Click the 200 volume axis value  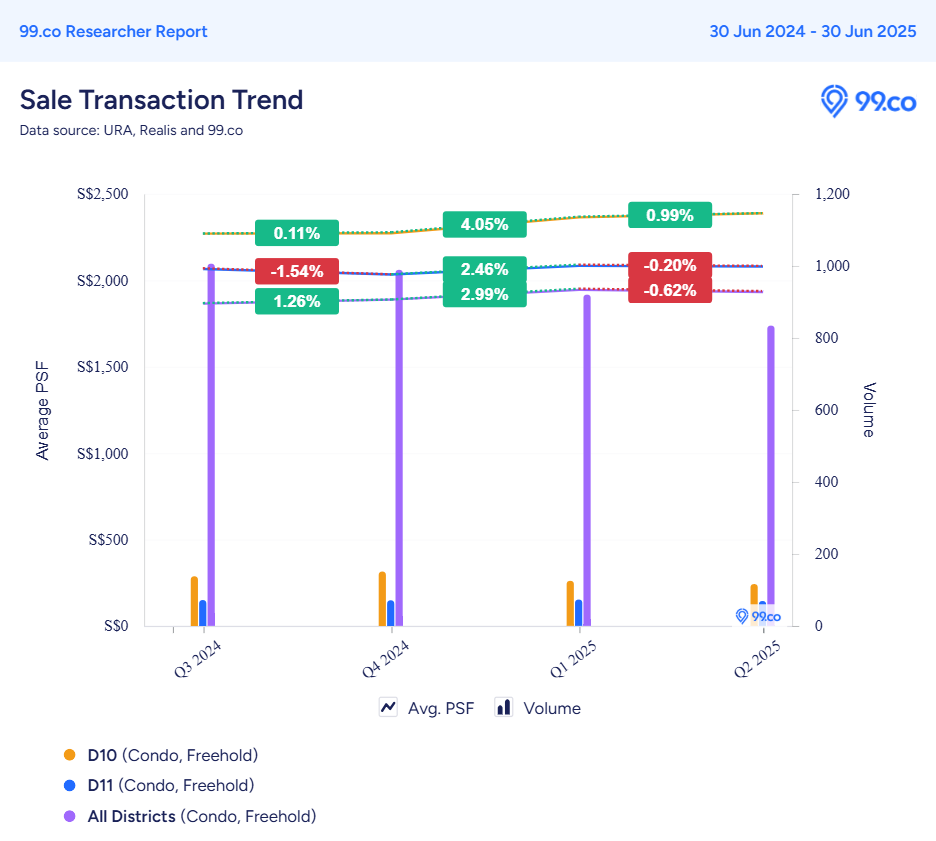827,554
